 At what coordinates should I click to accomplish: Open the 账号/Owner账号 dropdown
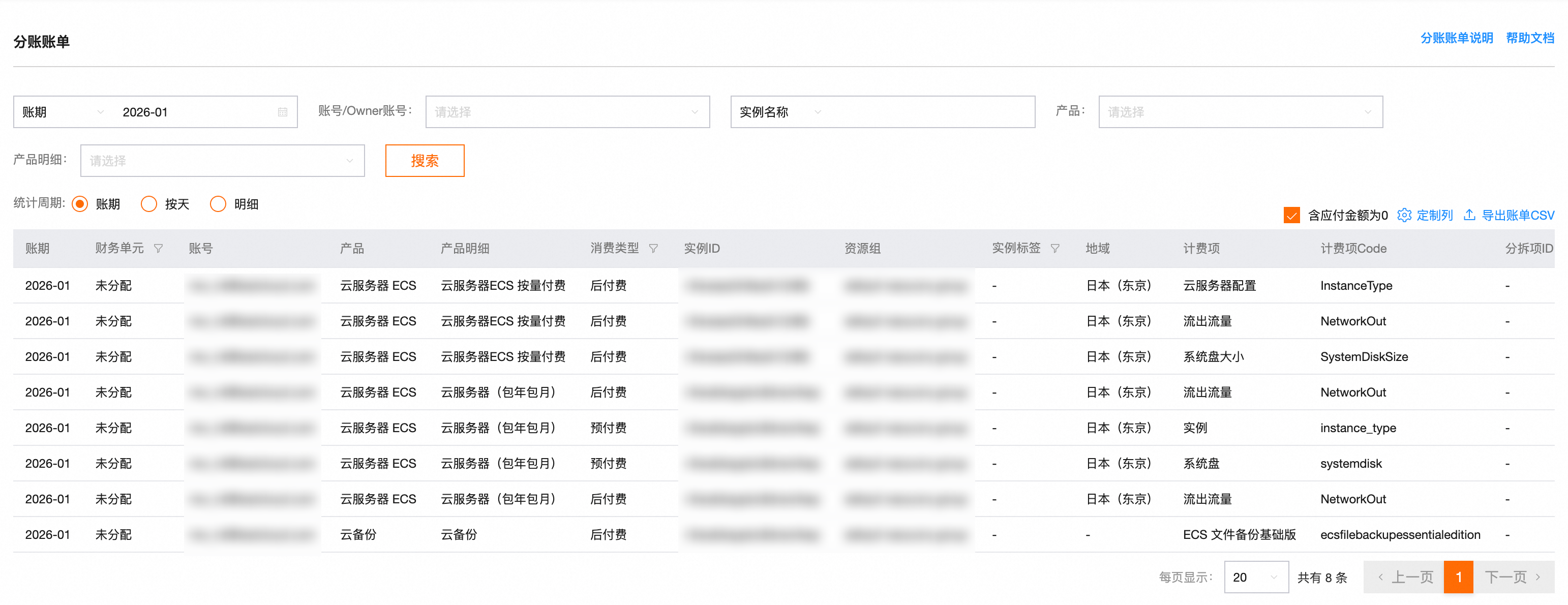point(567,112)
